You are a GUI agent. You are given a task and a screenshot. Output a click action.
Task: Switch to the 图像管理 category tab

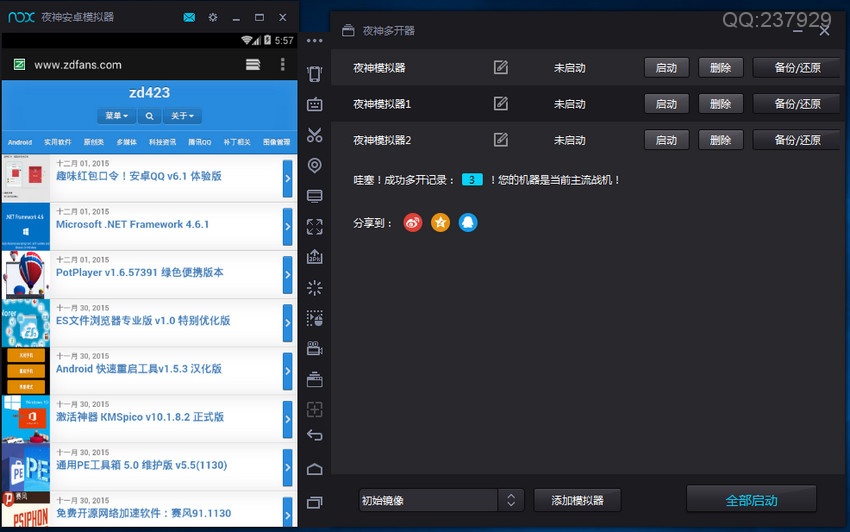pyautogui.click(x=276, y=142)
